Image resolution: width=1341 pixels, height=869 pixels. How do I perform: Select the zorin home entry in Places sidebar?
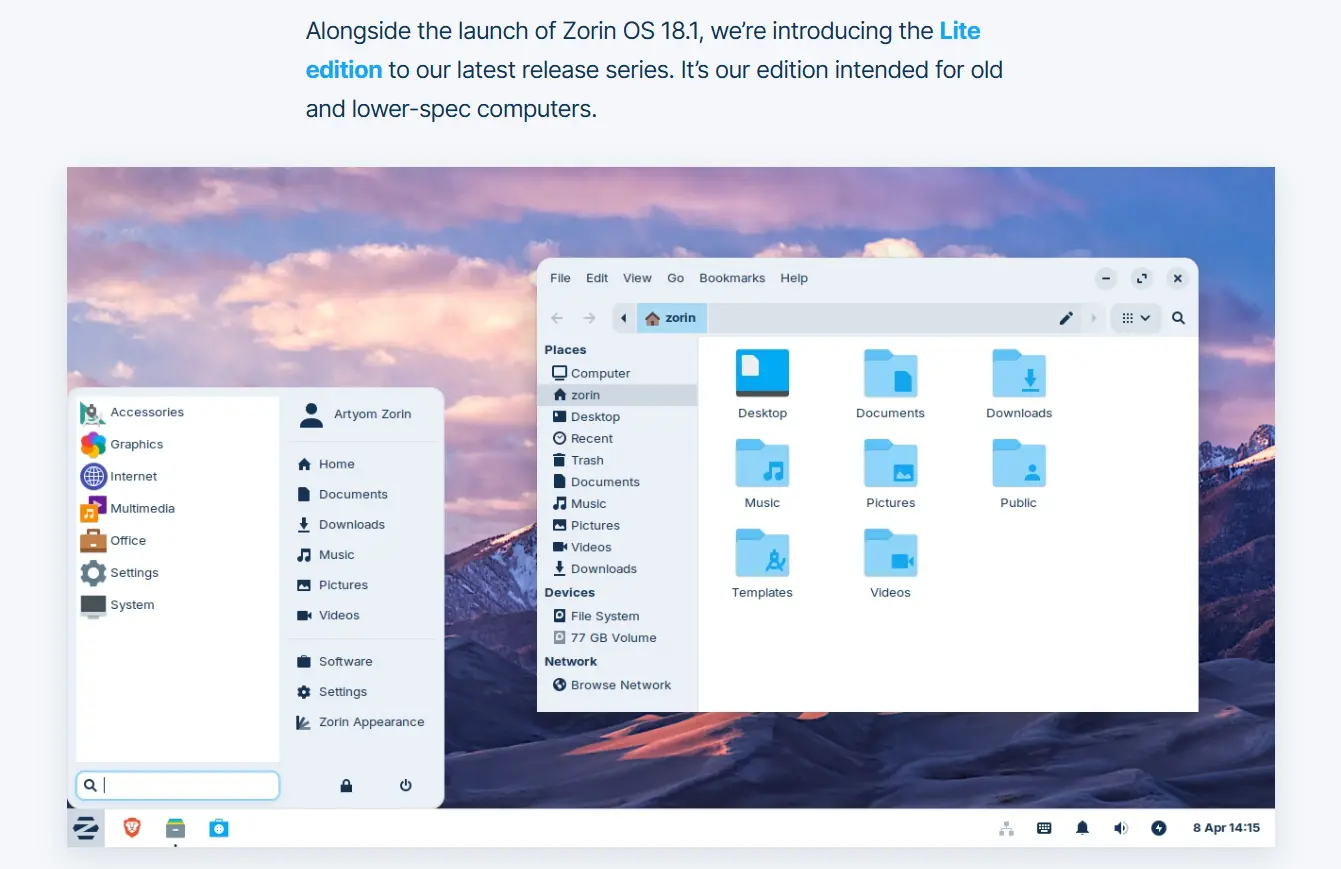pos(618,395)
